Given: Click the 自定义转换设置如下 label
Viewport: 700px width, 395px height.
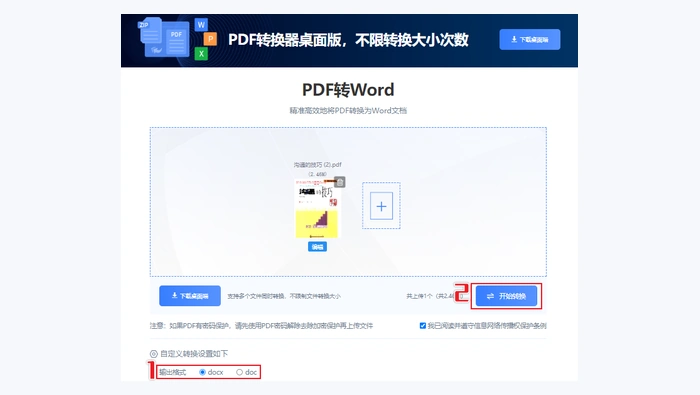Looking at the screenshot, I should (194, 354).
